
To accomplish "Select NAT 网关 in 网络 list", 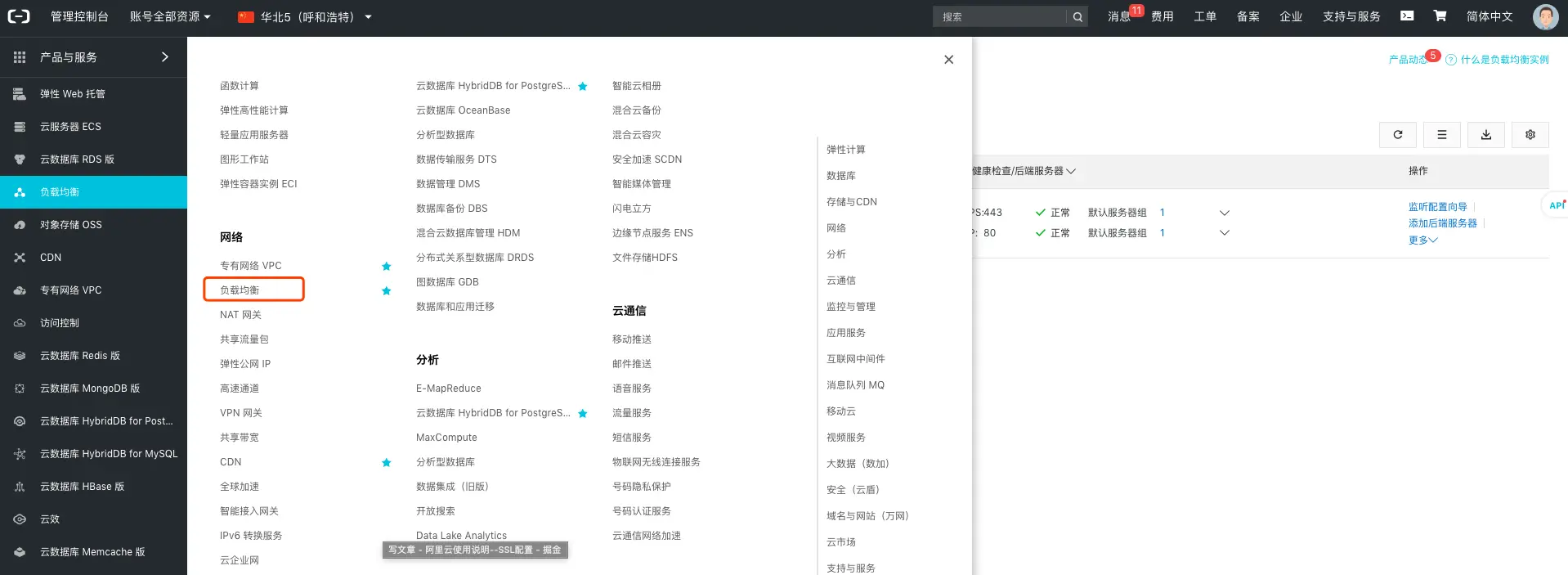I will click(x=240, y=315).
